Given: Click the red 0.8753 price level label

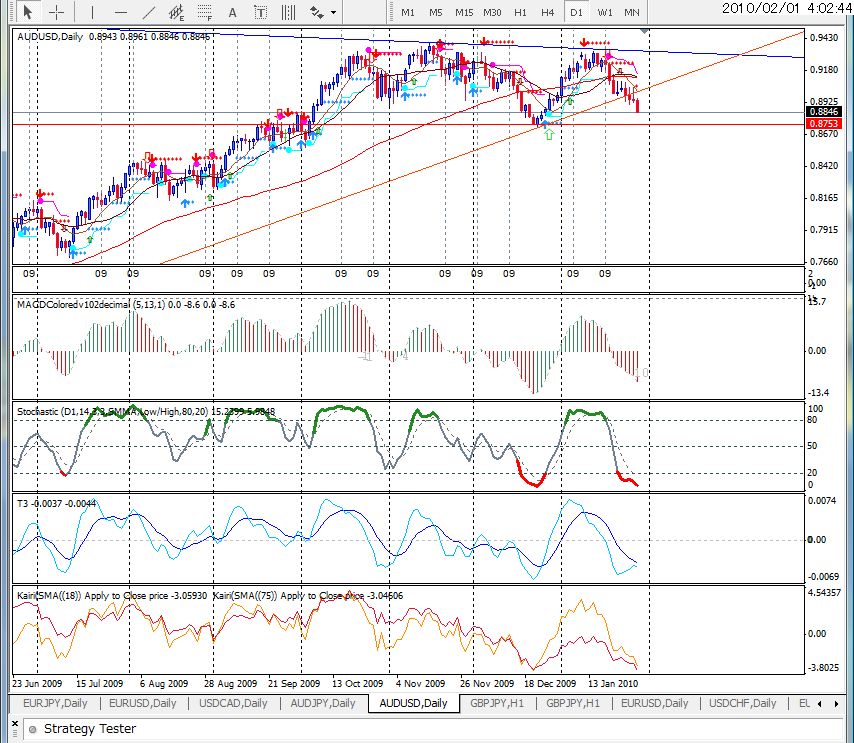Looking at the screenshot, I should (x=824, y=124).
